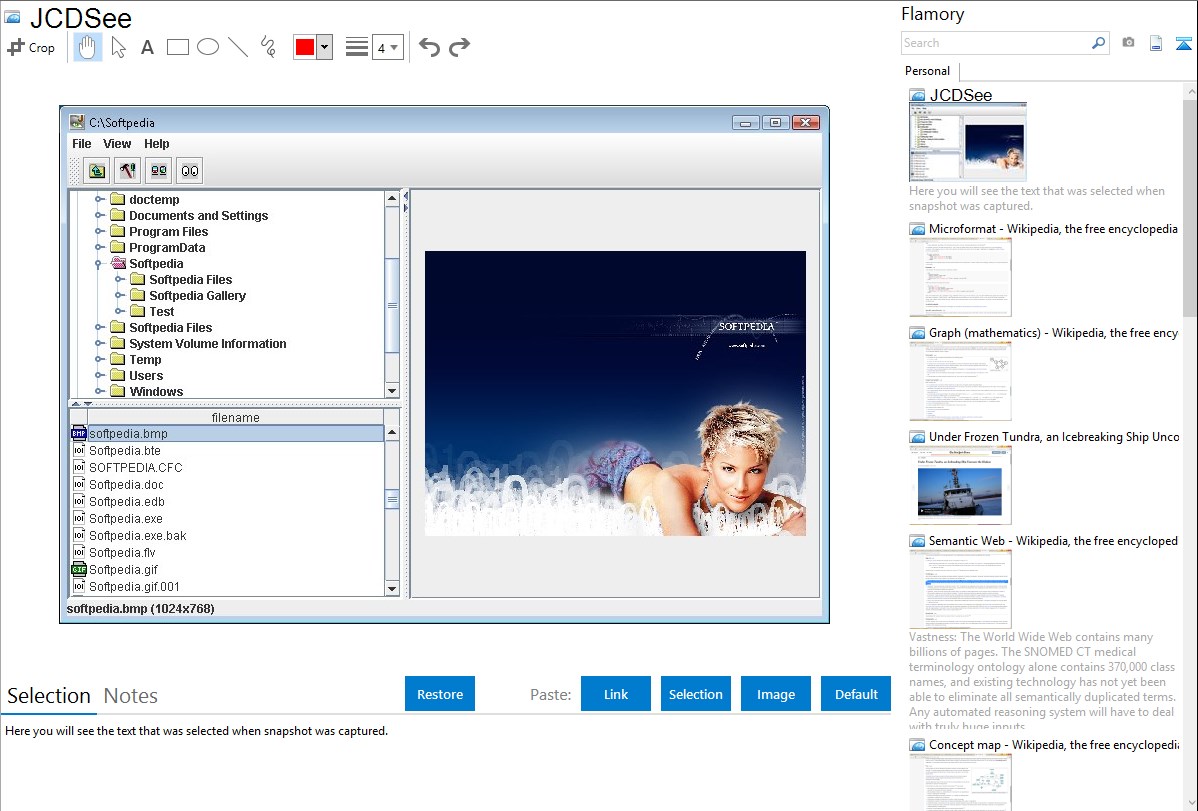
Task: Select the arrow pointer tool
Action: point(118,47)
